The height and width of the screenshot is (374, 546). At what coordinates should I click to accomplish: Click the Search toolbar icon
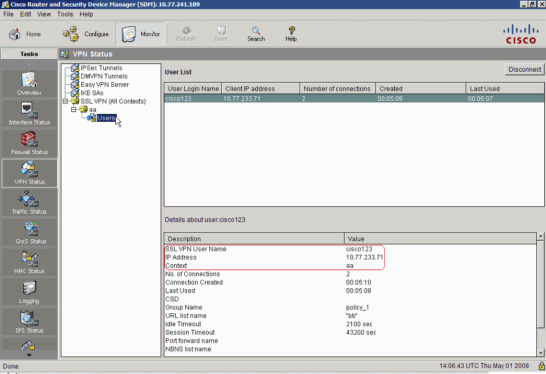tap(256, 34)
